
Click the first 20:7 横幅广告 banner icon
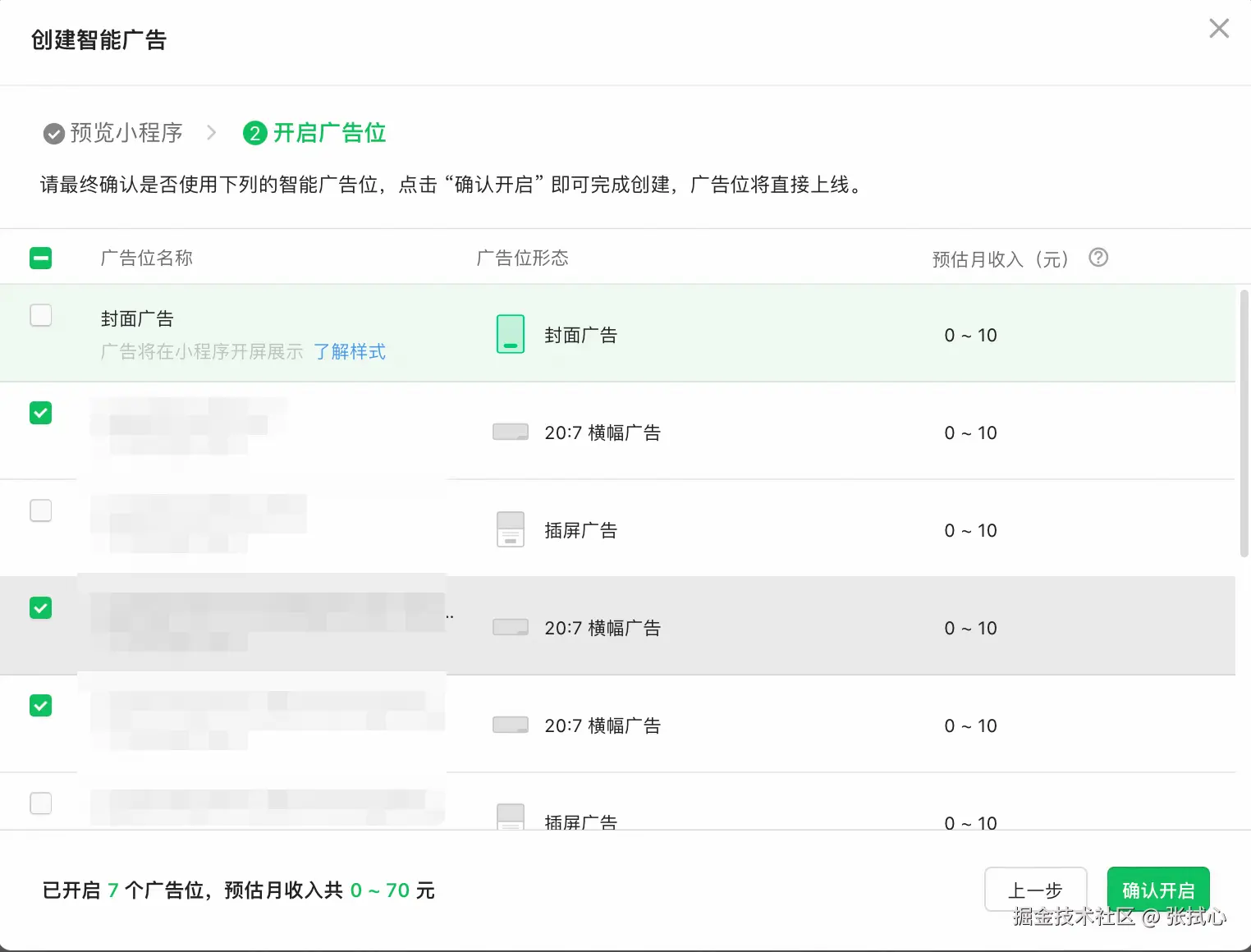pyautogui.click(x=511, y=432)
